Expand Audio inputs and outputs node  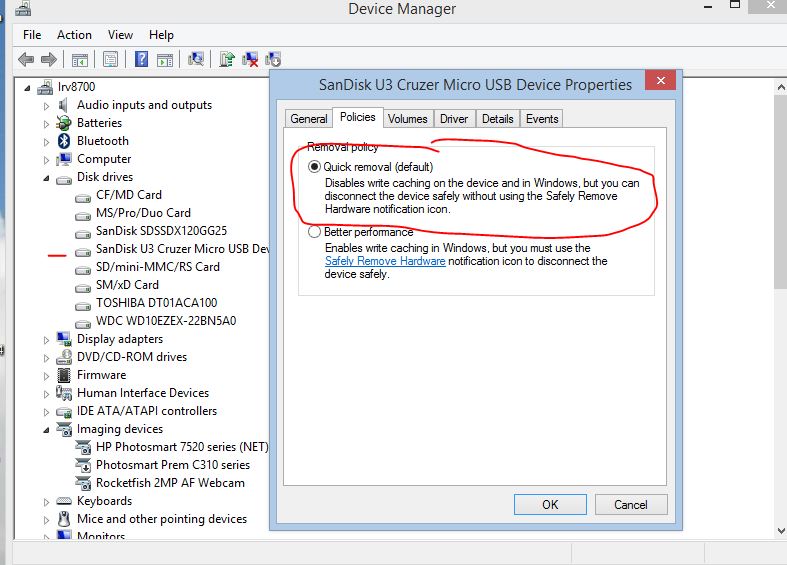pos(46,106)
